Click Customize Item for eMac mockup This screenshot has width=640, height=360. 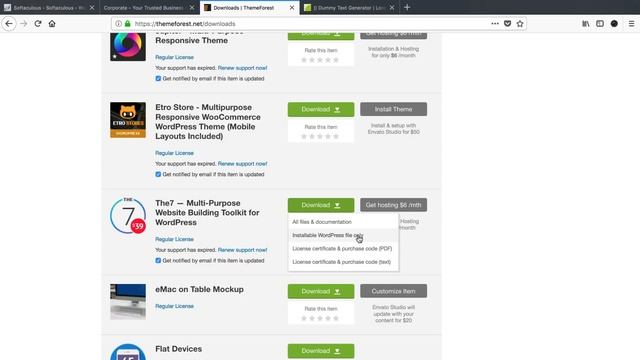tap(393, 291)
